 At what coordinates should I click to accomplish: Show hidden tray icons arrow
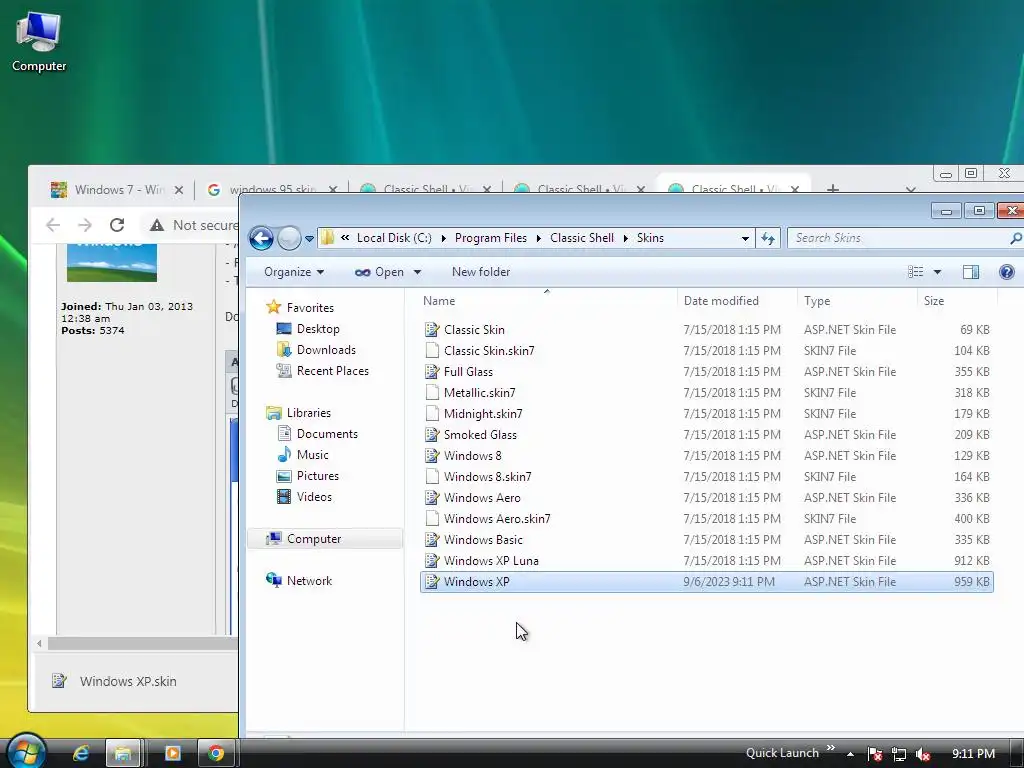click(850, 754)
